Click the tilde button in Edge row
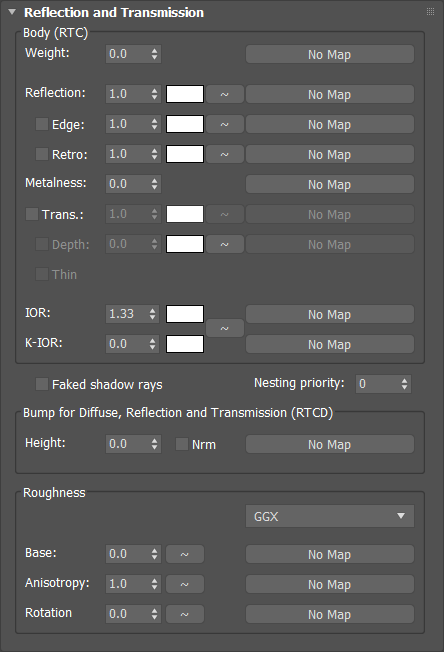Screen dimensions: 444x652 (x=224, y=124)
